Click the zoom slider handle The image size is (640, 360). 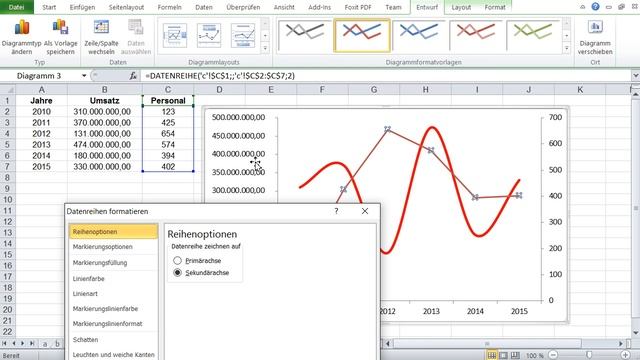click(589, 356)
